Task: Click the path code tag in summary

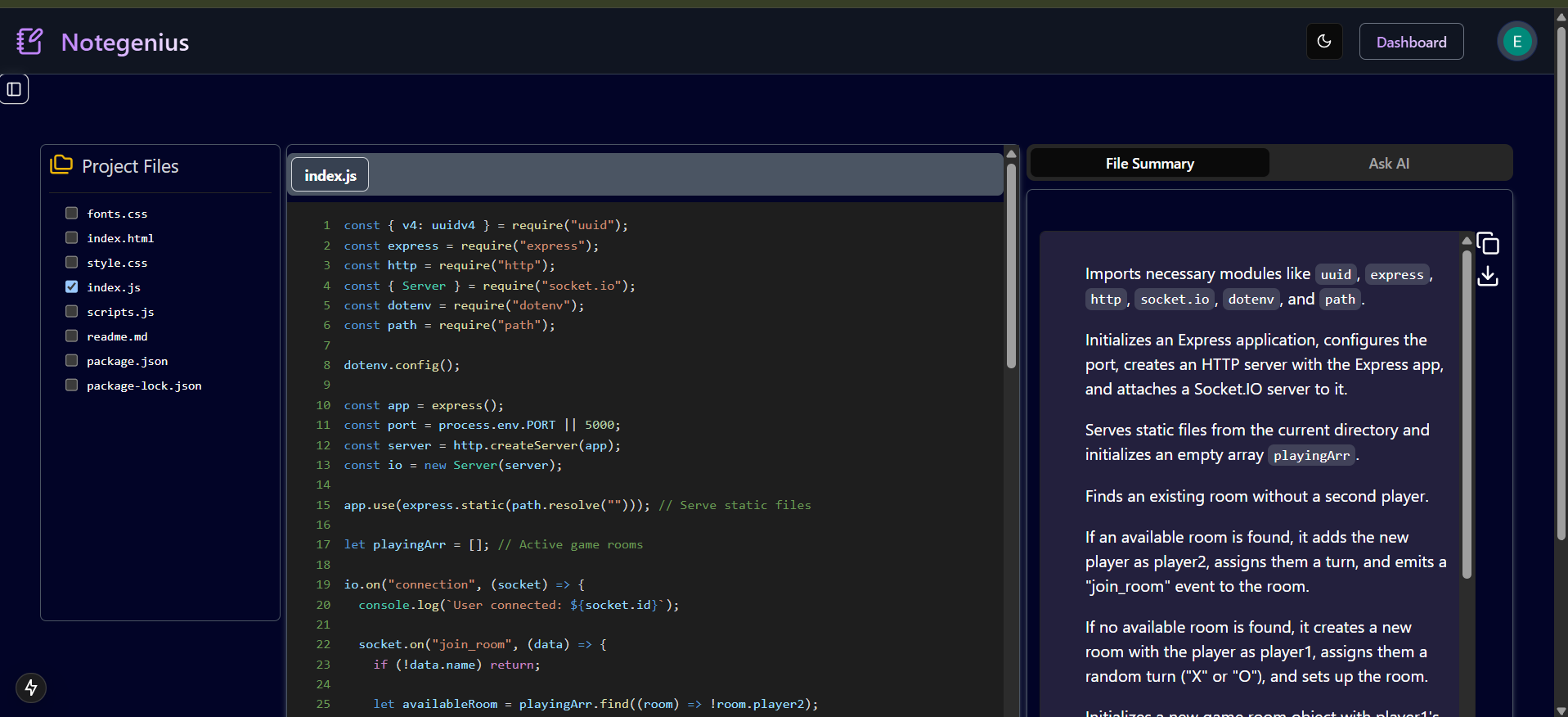Action: point(1340,299)
